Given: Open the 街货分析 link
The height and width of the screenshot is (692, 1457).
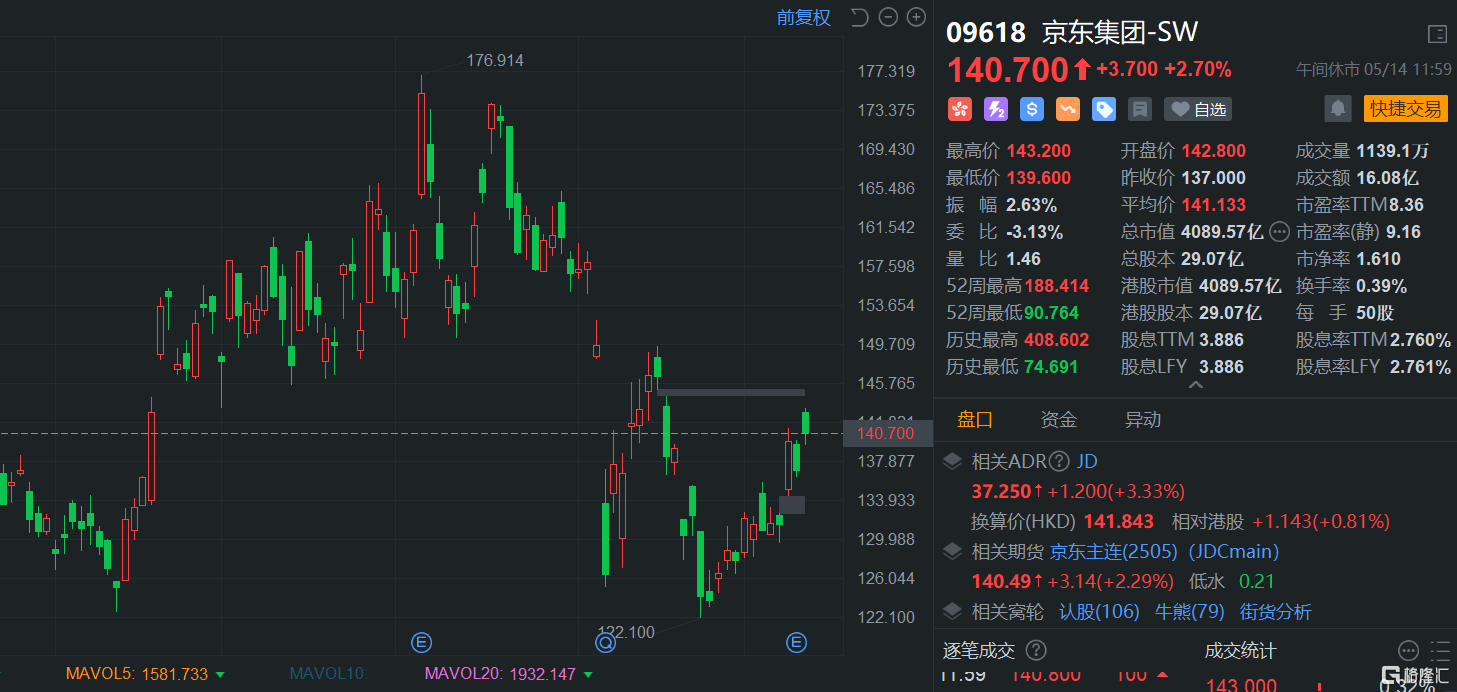Looking at the screenshot, I should coord(1275,612).
